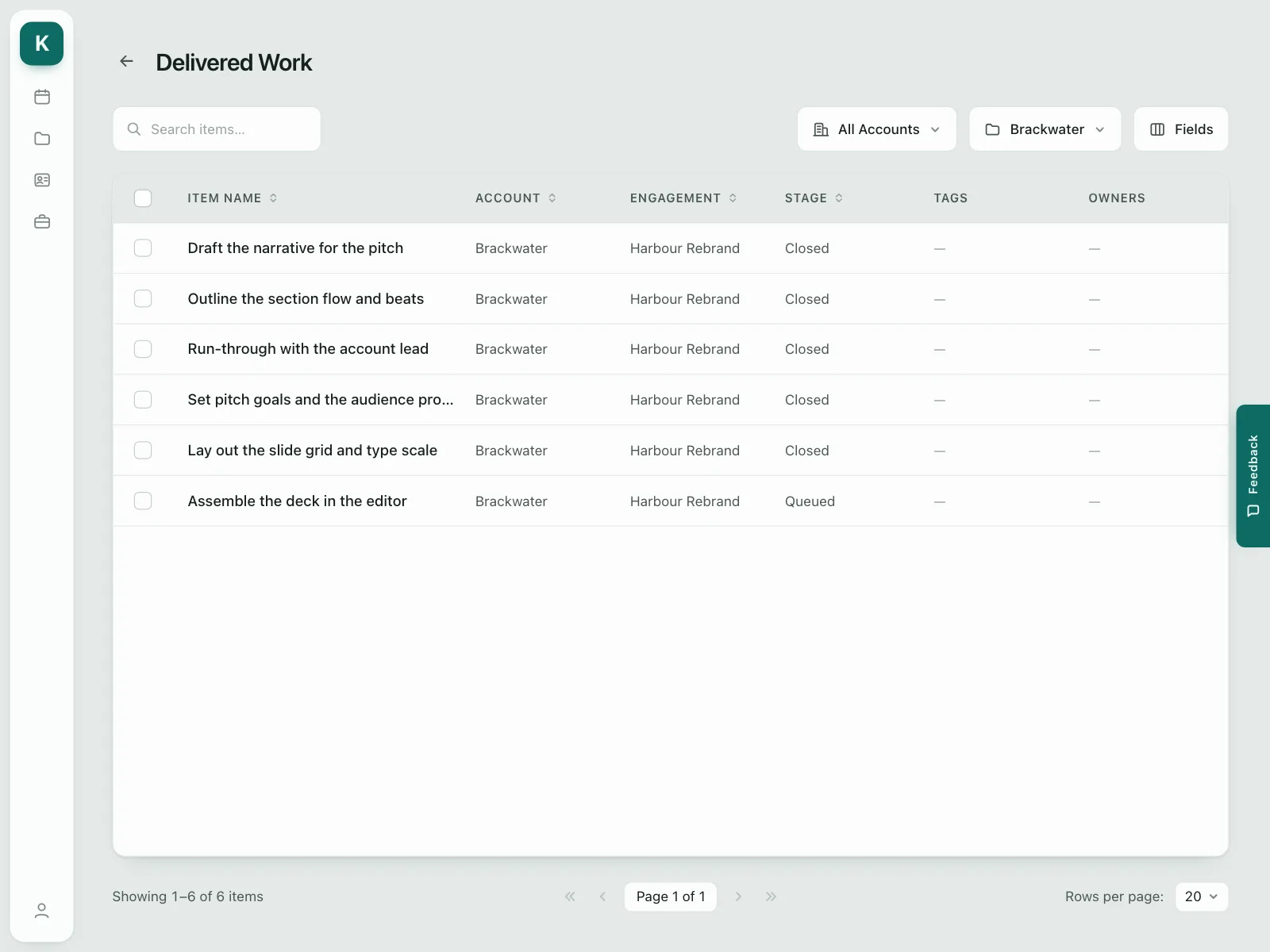This screenshot has height=952, width=1270.
Task: Check the 'Assemble the deck in the editor' row
Action: pyautogui.click(x=143, y=501)
